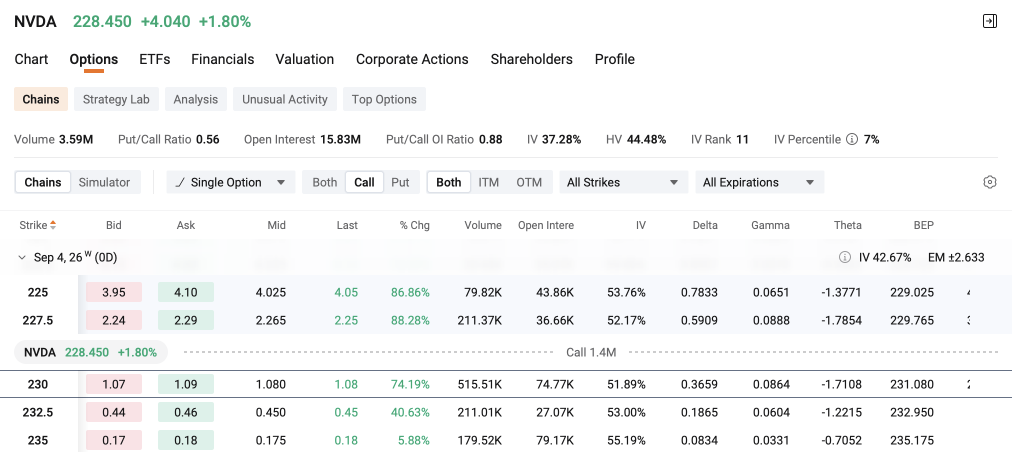Click the Volume column header
This screenshot has height=452, width=1012.
click(483, 225)
